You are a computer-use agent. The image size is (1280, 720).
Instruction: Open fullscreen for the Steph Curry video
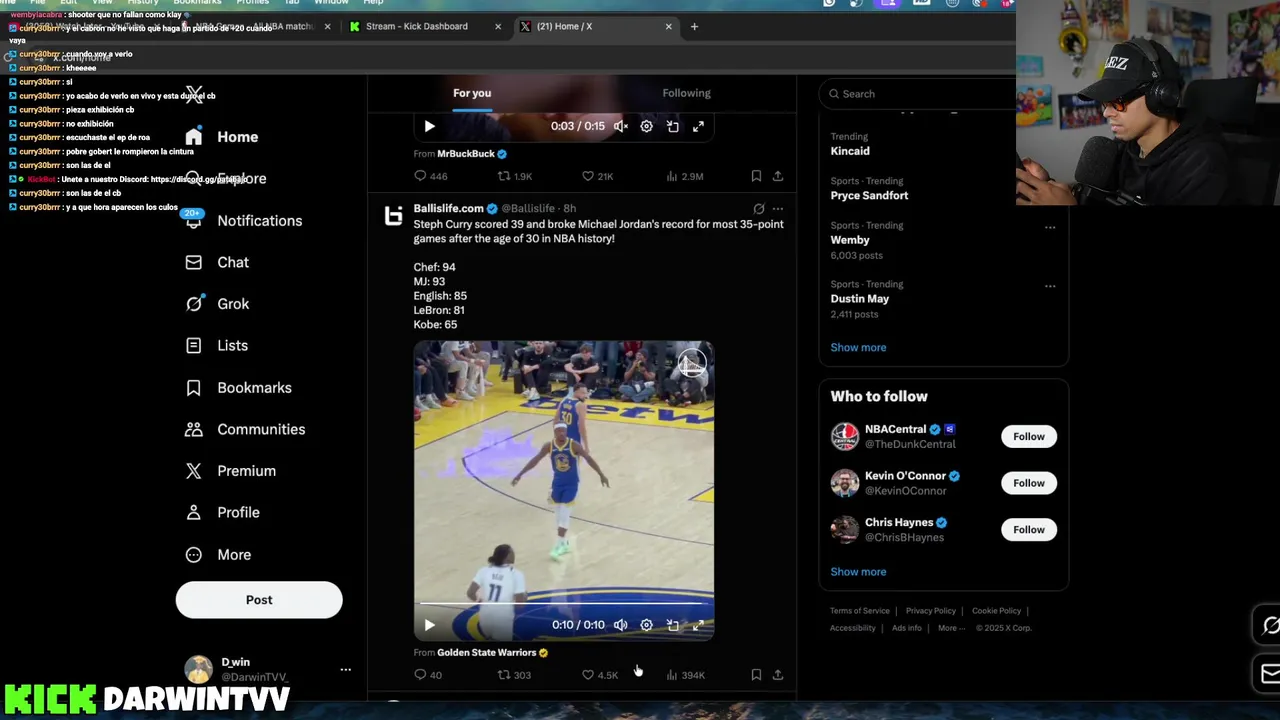point(698,625)
